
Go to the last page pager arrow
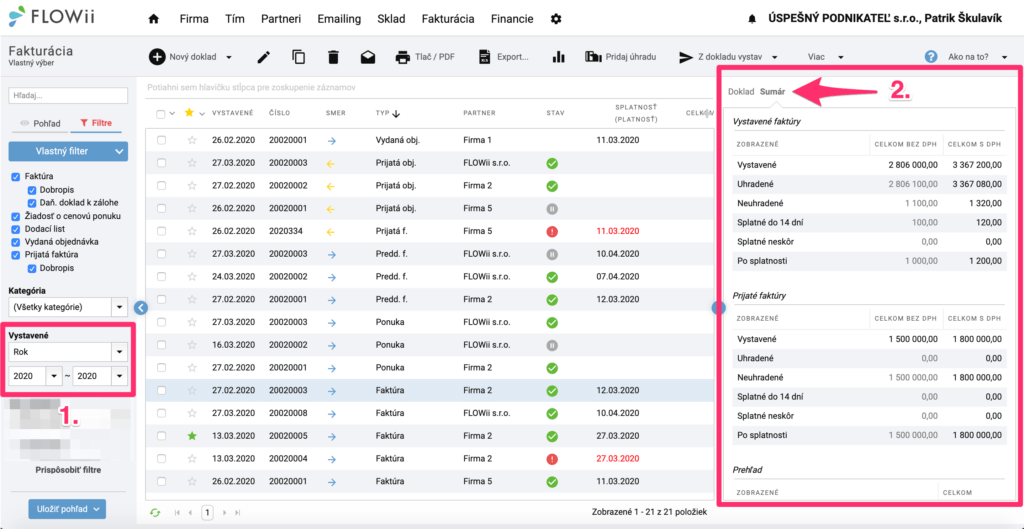[238, 513]
